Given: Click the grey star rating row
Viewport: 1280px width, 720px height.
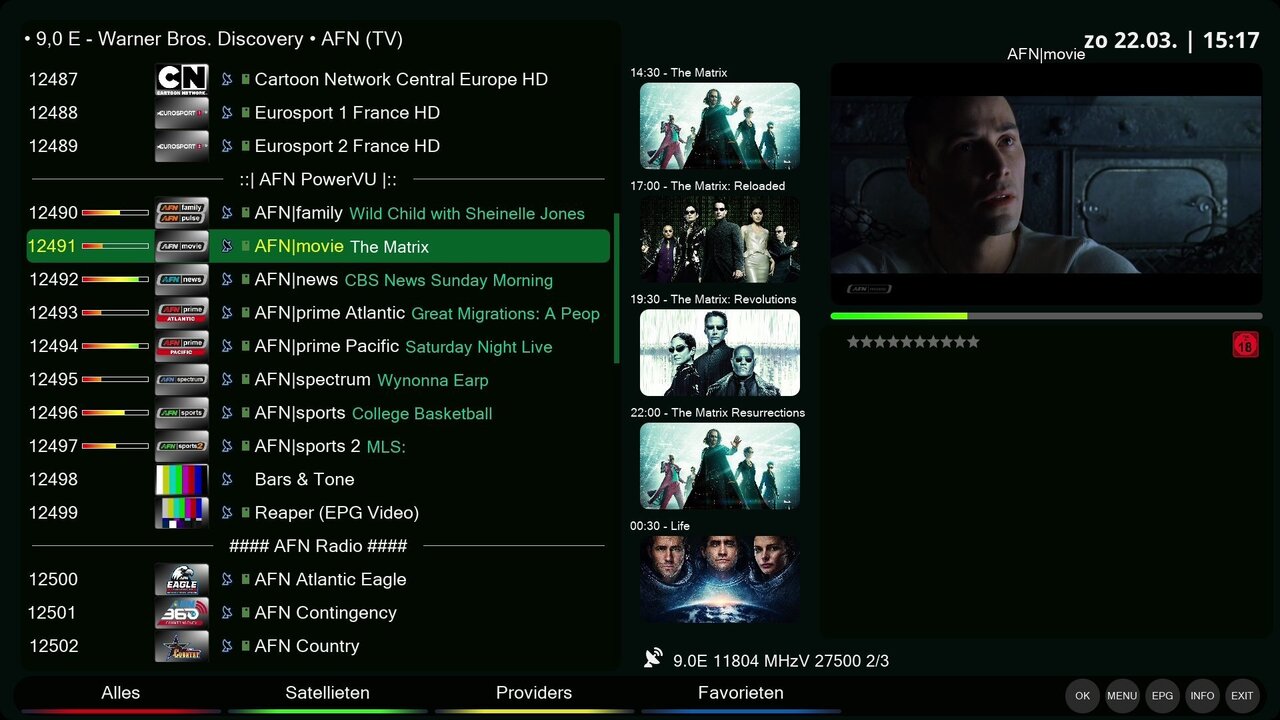Looking at the screenshot, I should pyautogui.click(x=913, y=342).
